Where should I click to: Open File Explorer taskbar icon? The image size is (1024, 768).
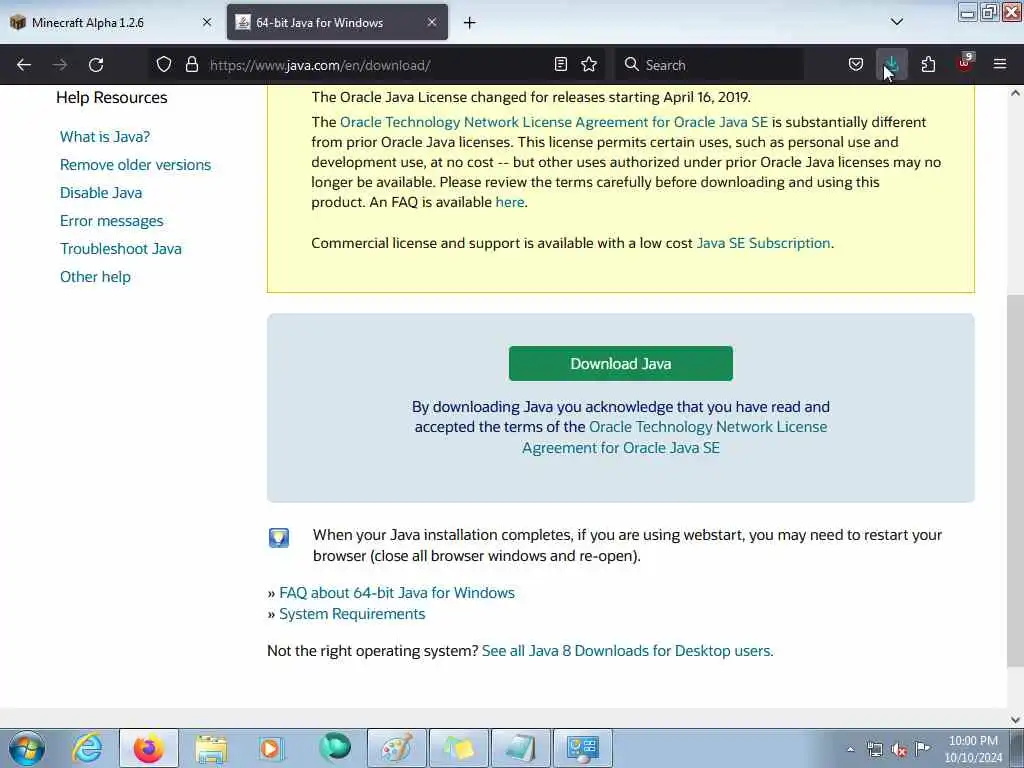(211, 748)
